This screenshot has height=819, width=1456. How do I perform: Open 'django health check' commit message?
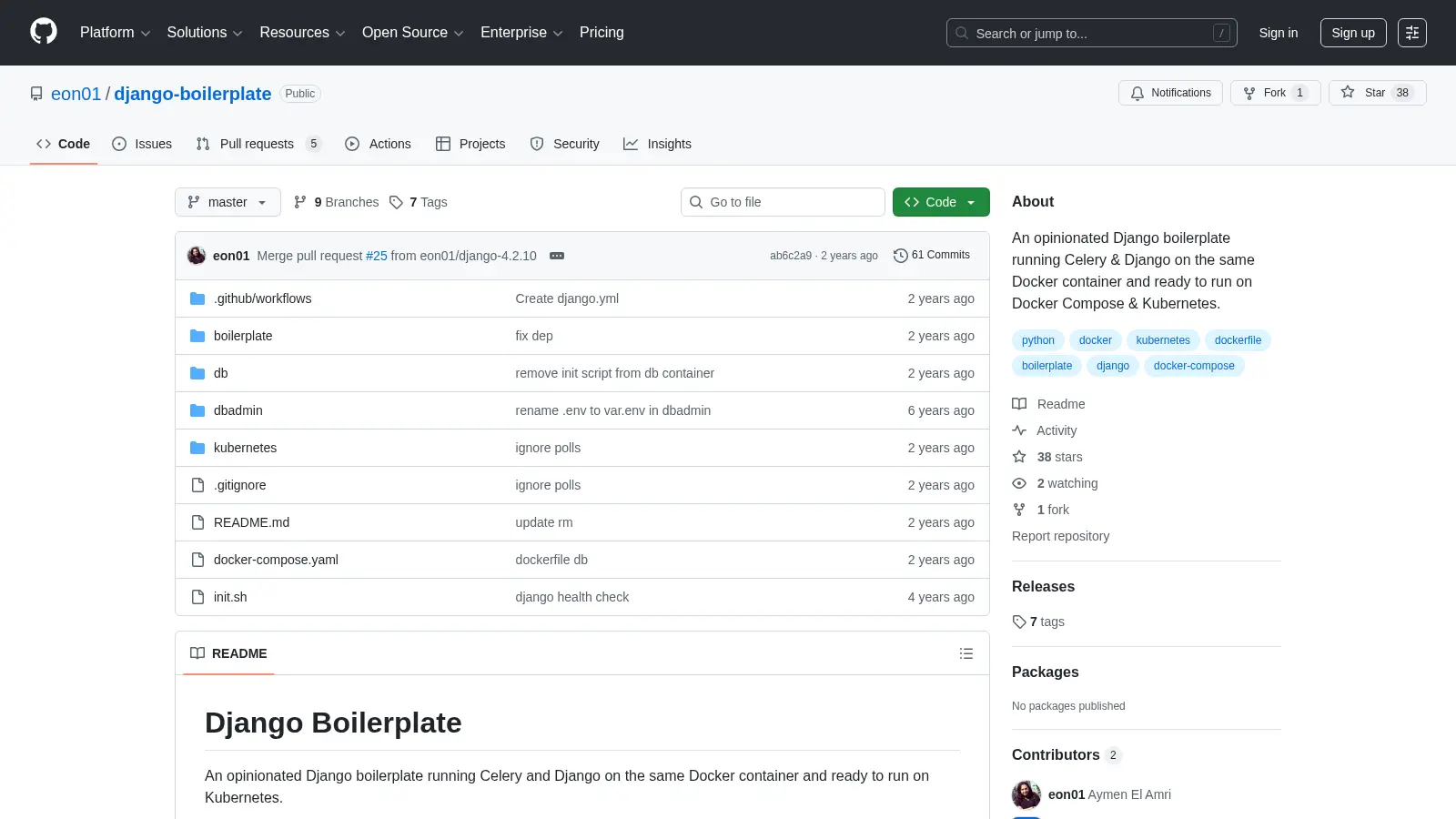pos(571,597)
